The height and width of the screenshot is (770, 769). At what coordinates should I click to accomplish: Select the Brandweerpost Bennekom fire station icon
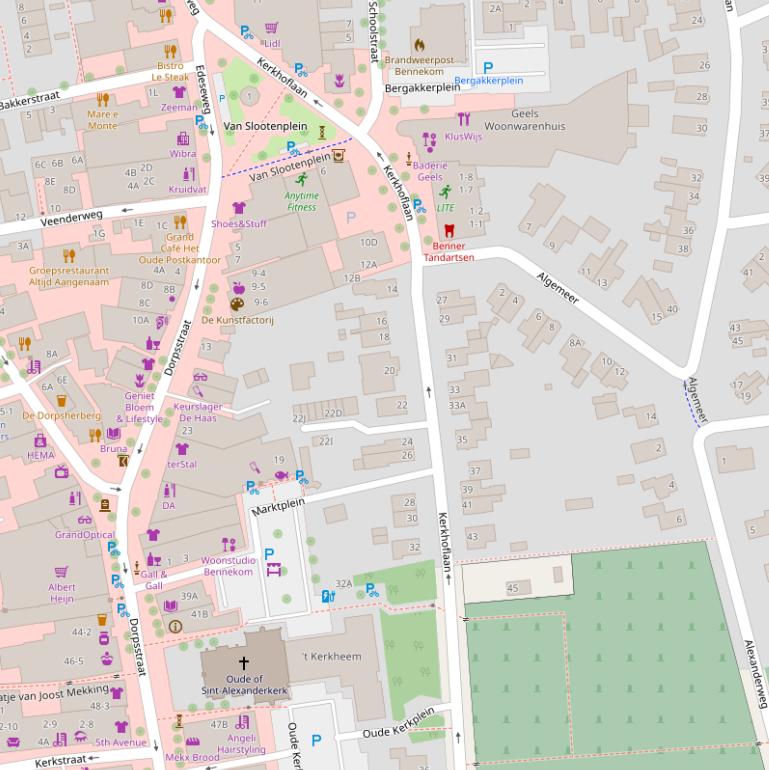pyautogui.click(x=419, y=45)
